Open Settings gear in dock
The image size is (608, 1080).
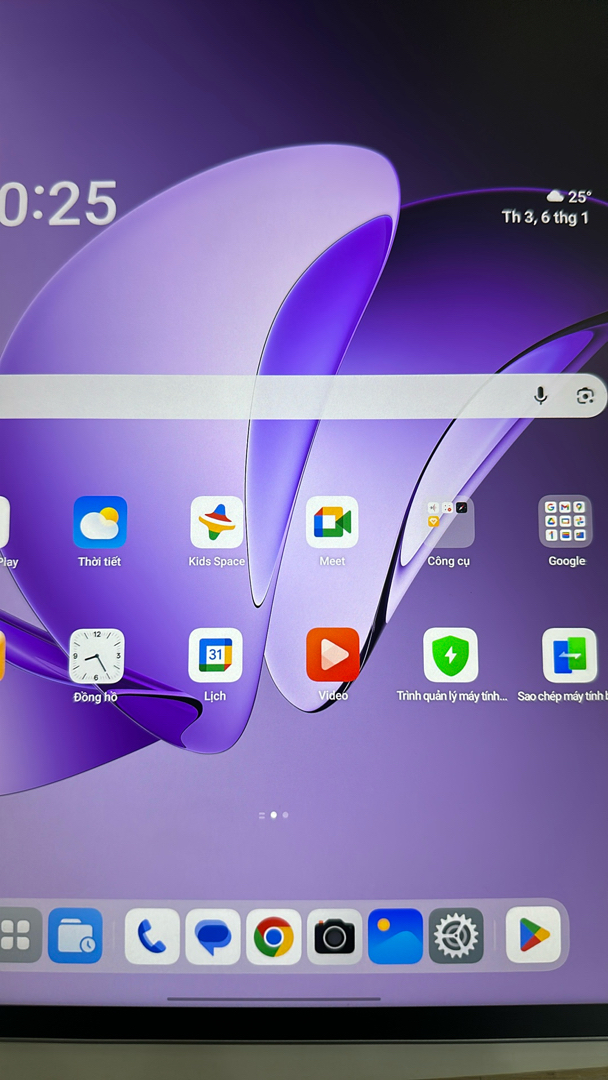456,937
